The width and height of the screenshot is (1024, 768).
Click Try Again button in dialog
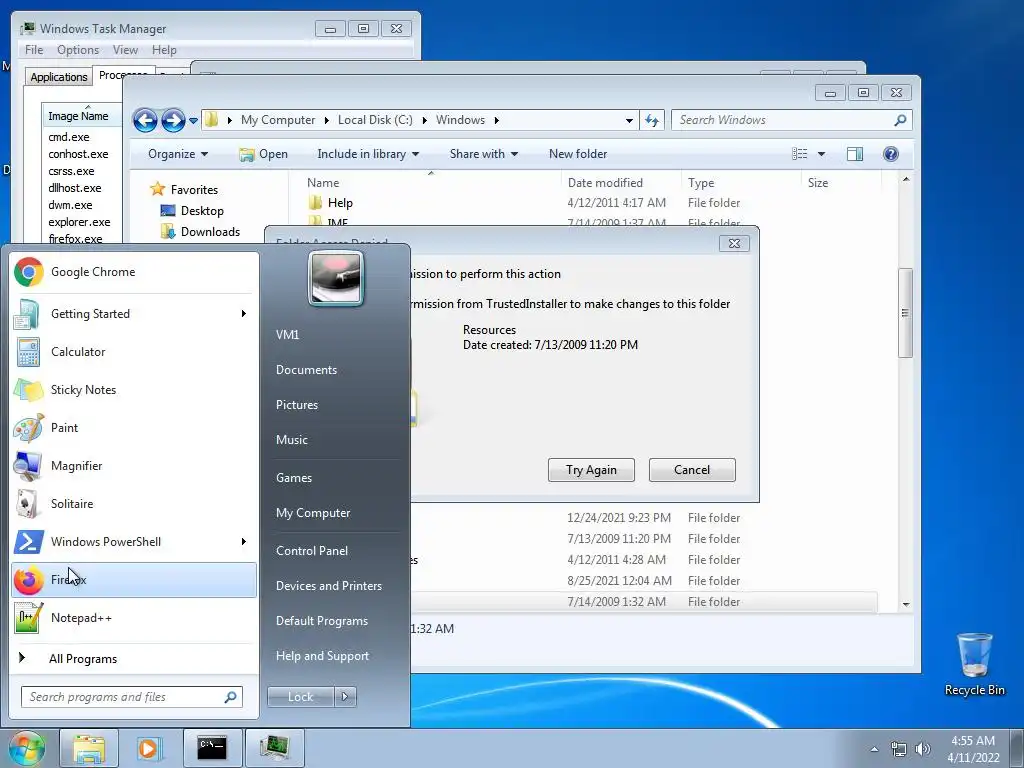(591, 470)
